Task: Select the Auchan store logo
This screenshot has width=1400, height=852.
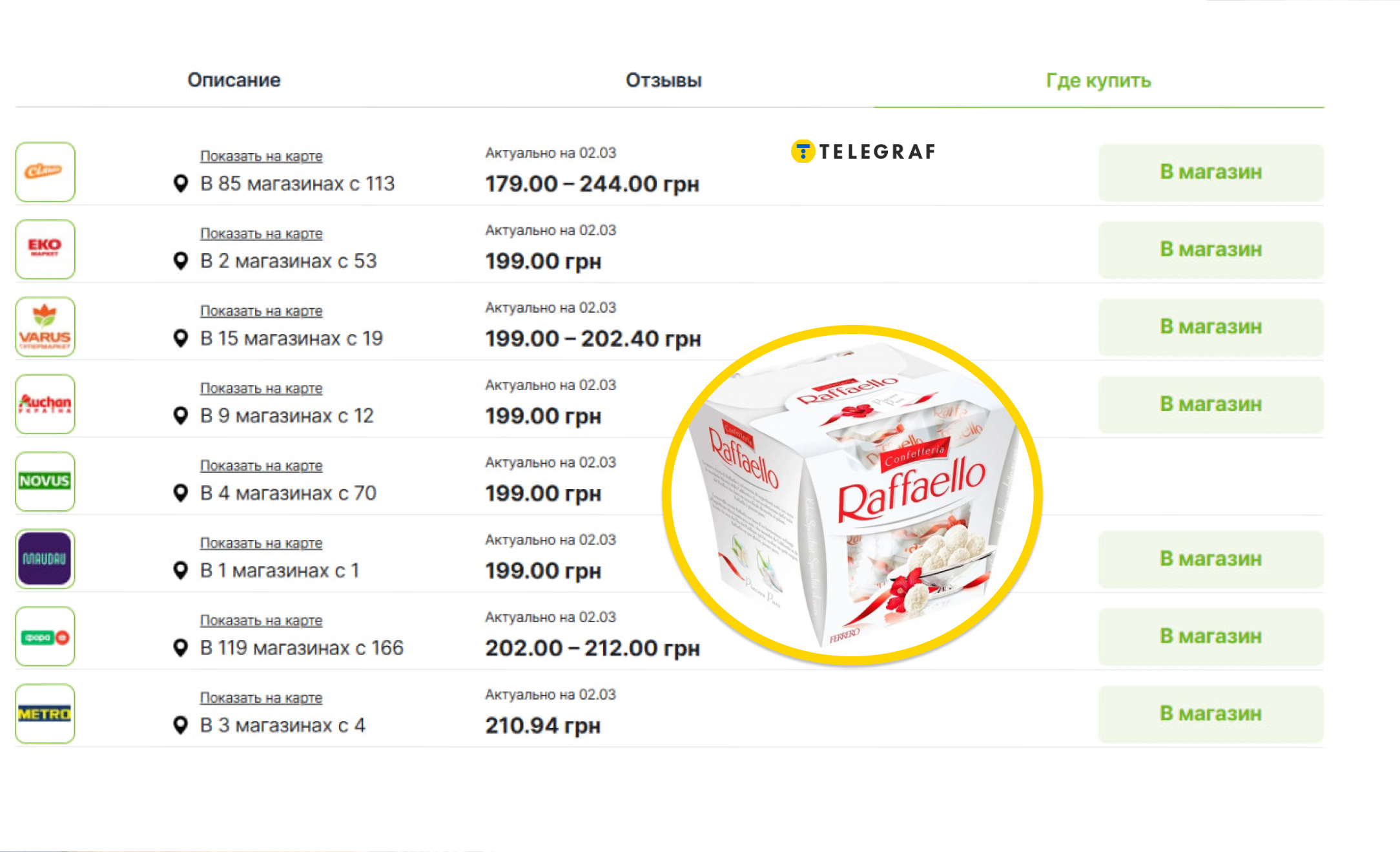Action: coord(45,404)
